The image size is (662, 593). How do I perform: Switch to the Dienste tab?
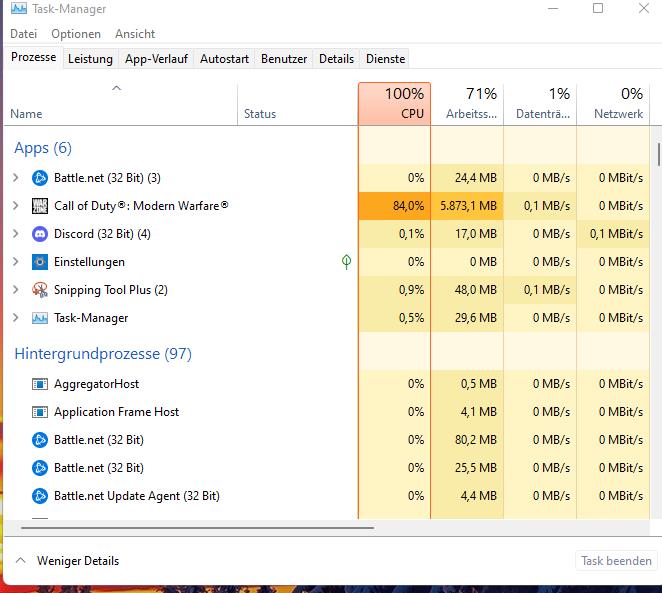(385, 59)
